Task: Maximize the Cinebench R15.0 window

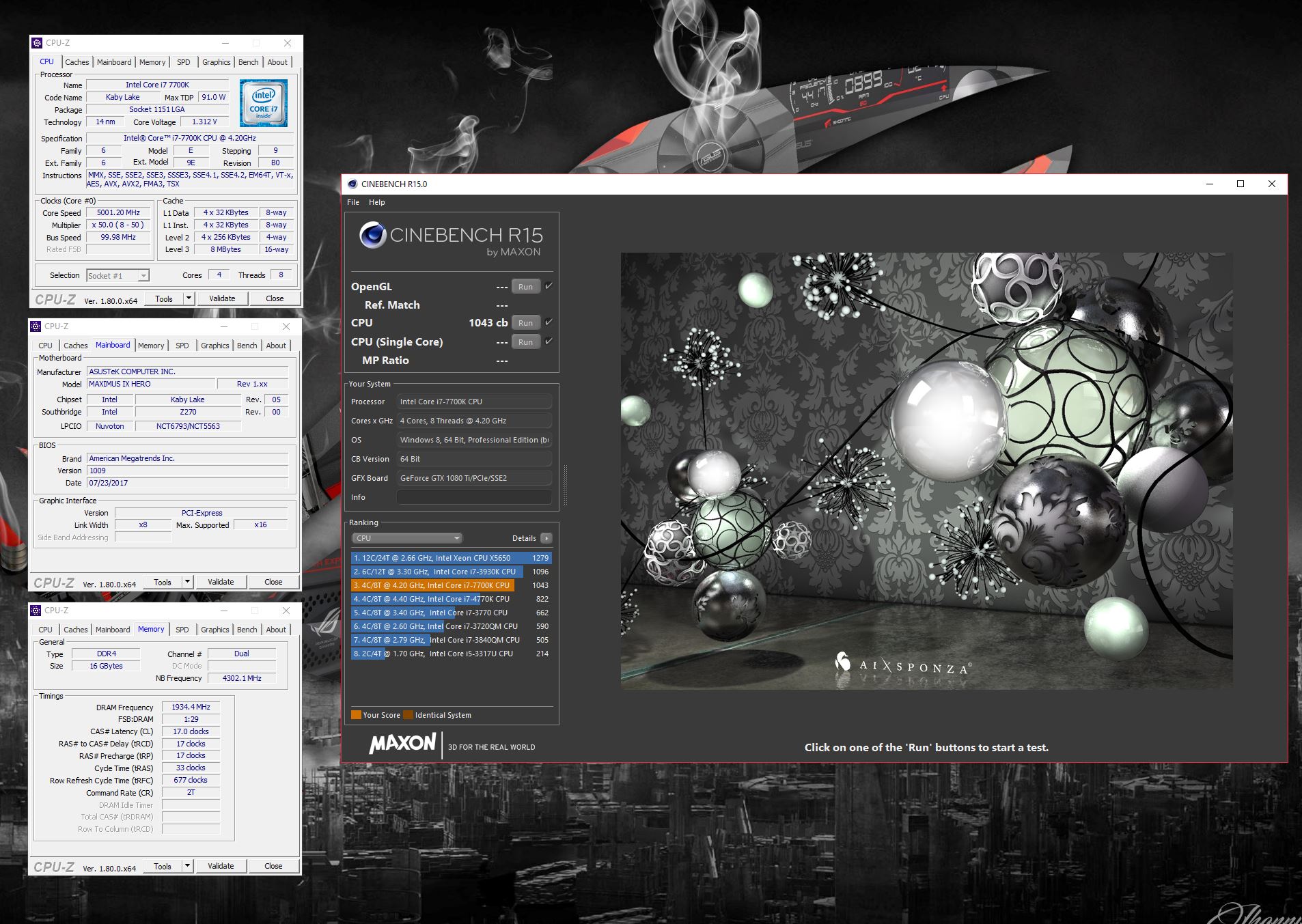Action: tap(1241, 184)
